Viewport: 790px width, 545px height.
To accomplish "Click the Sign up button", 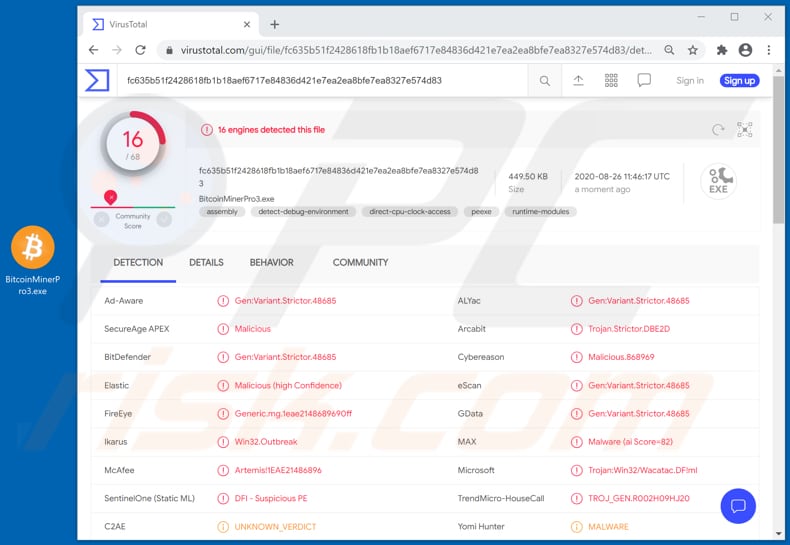I will tap(739, 81).
